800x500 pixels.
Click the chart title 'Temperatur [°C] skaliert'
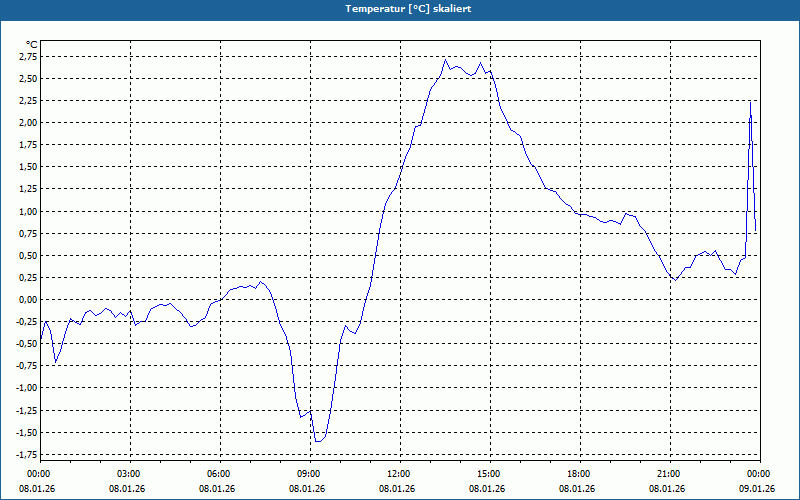(408, 9)
